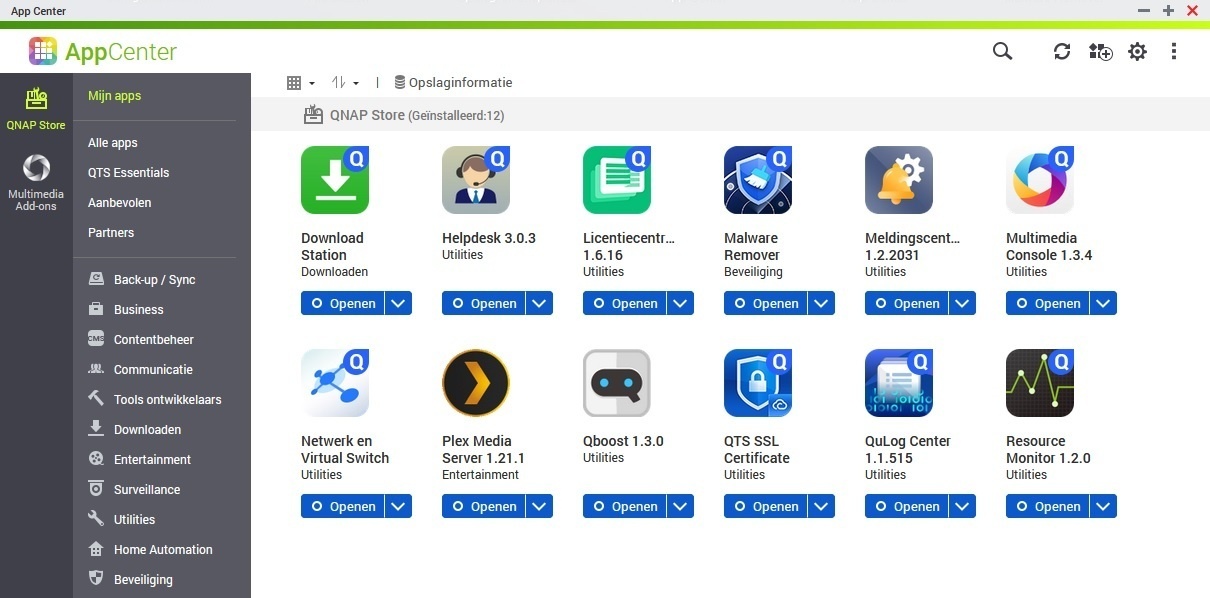Open the settings gear icon
The image size is (1210, 598).
click(1137, 51)
